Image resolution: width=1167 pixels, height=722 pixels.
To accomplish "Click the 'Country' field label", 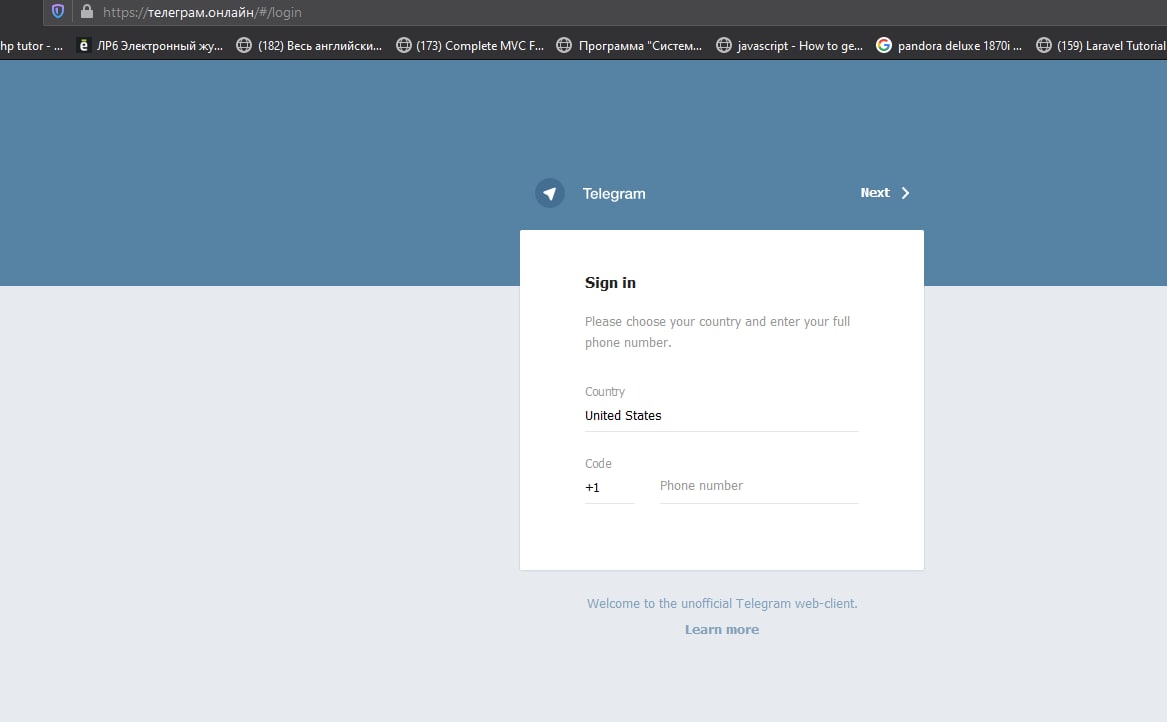I will coord(605,392).
